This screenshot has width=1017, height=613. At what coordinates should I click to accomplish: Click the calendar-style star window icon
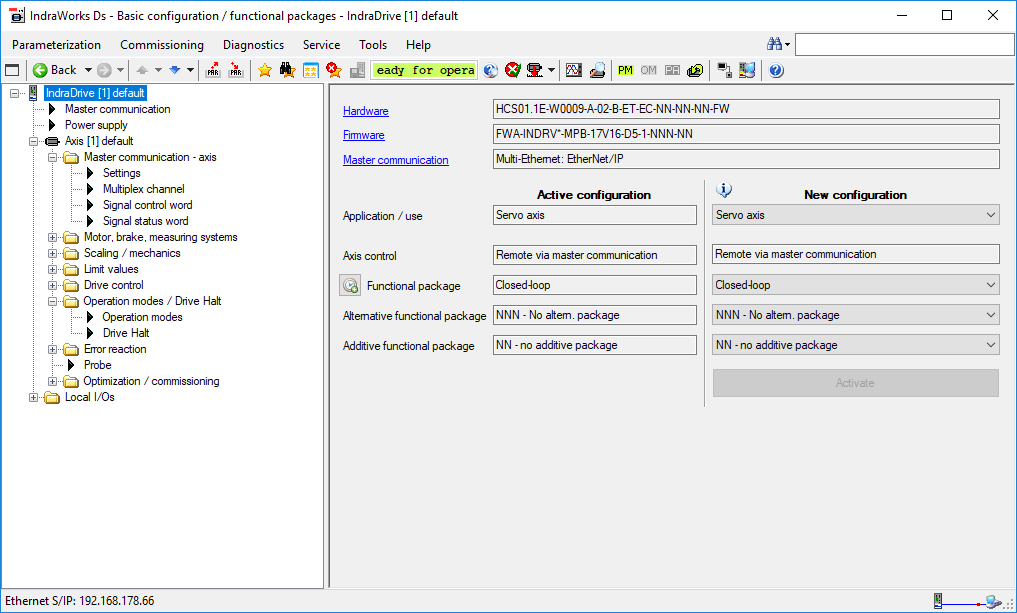pos(311,70)
